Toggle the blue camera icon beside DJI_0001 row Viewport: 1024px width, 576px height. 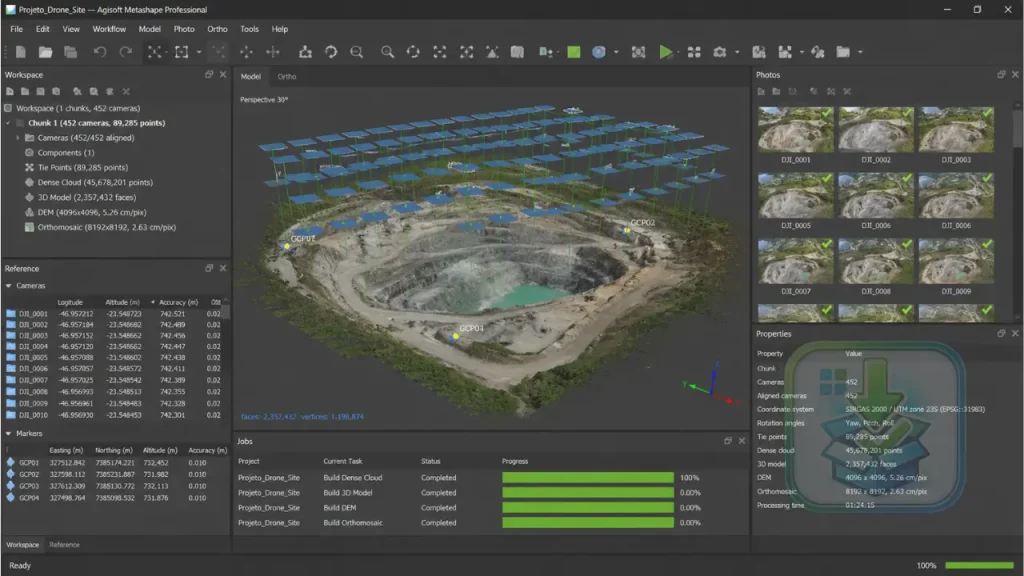11,313
